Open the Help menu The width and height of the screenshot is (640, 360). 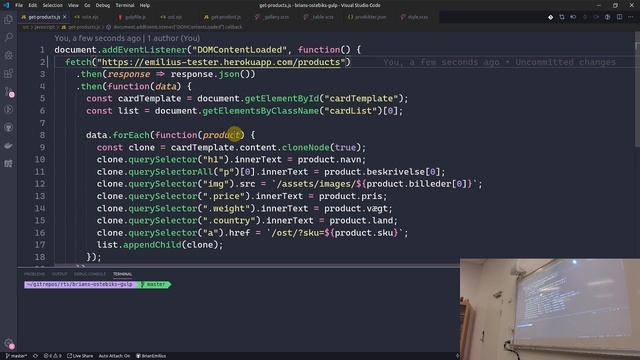[x=144, y=5]
